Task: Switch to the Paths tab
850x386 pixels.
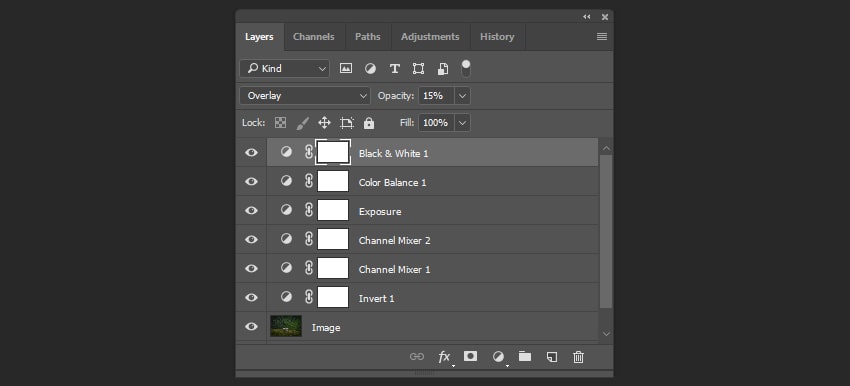Action: [368, 37]
